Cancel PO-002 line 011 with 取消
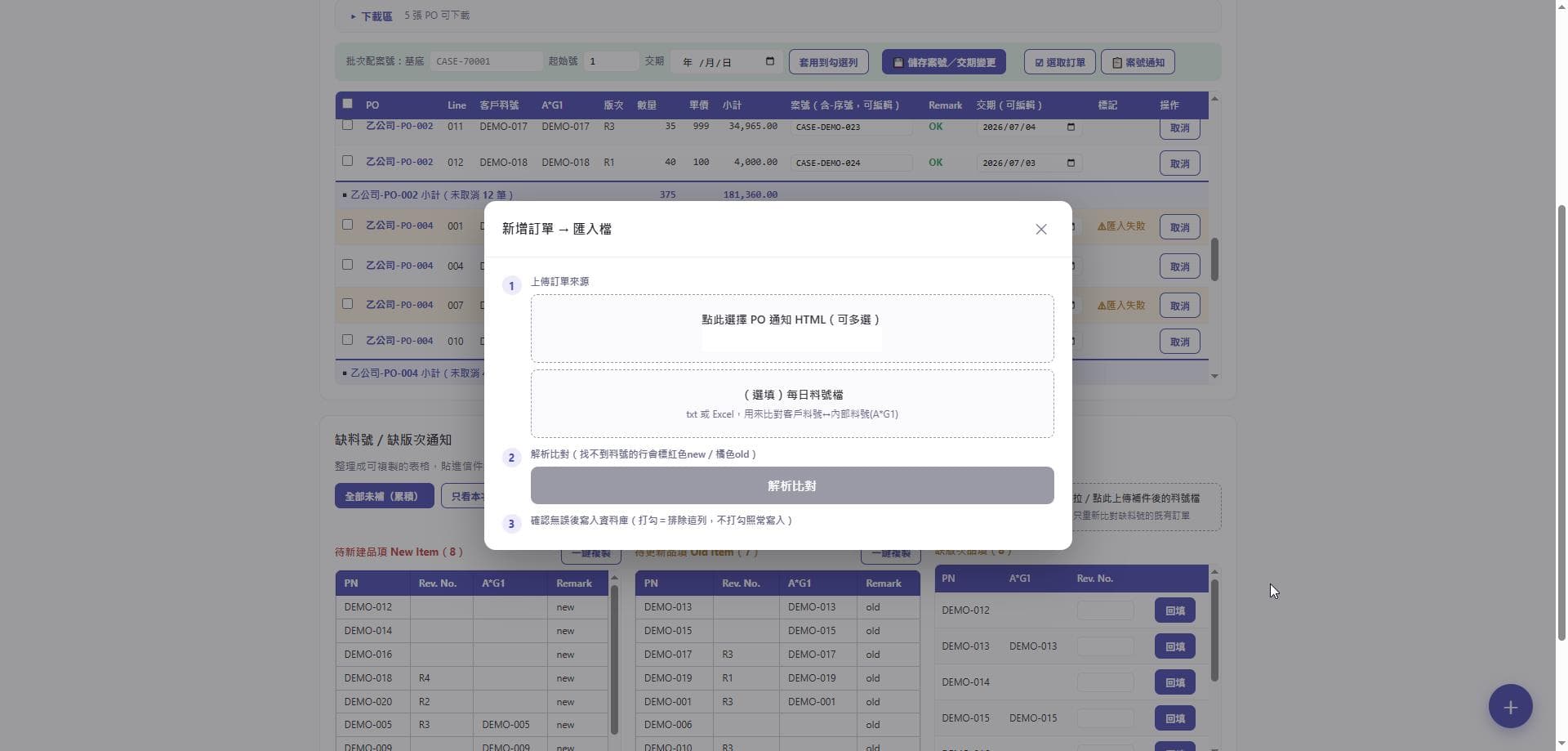The image size is (1568, 751). [x=1179, y=127]
